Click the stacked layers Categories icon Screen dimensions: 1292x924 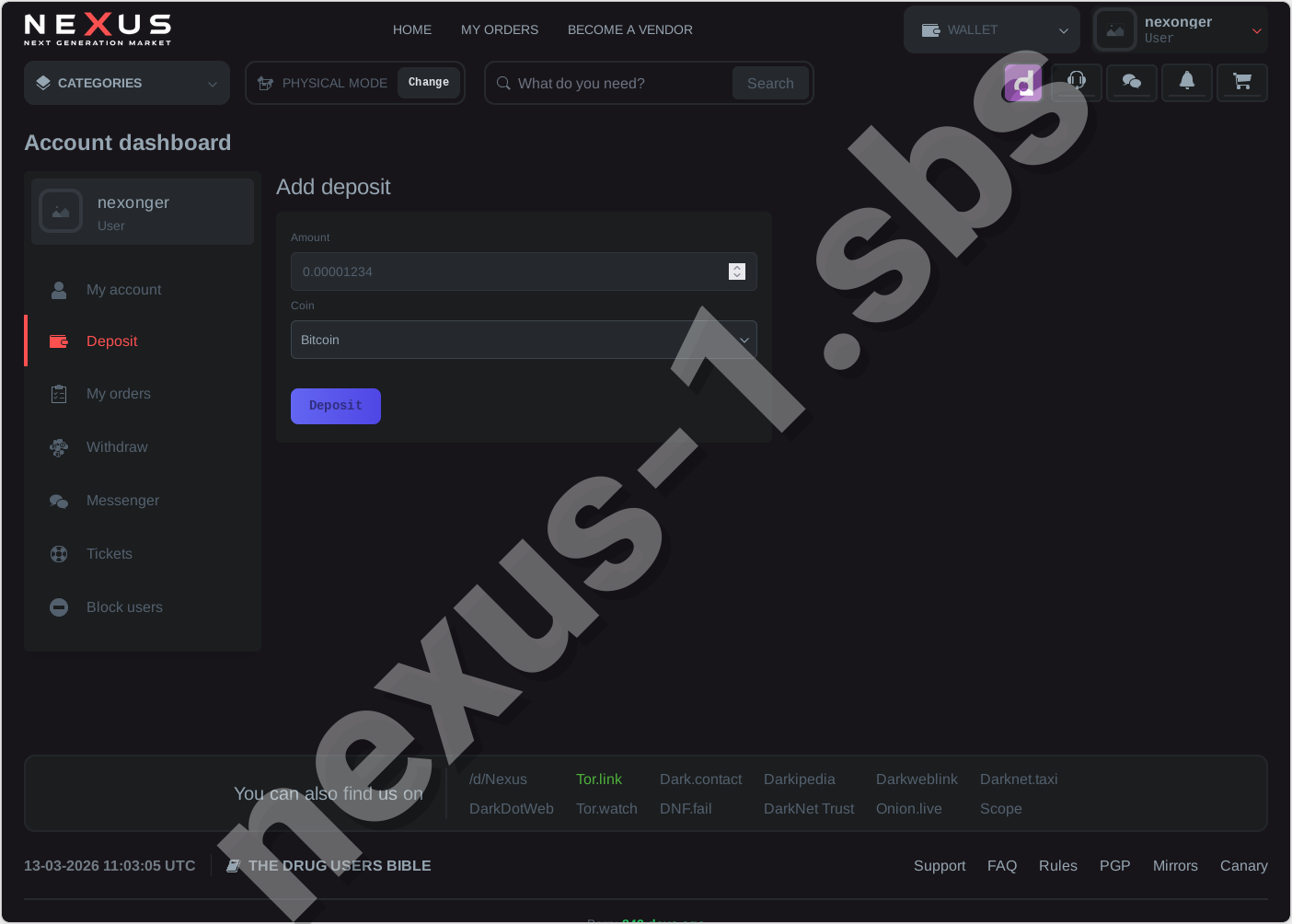[x=43, y=83]
